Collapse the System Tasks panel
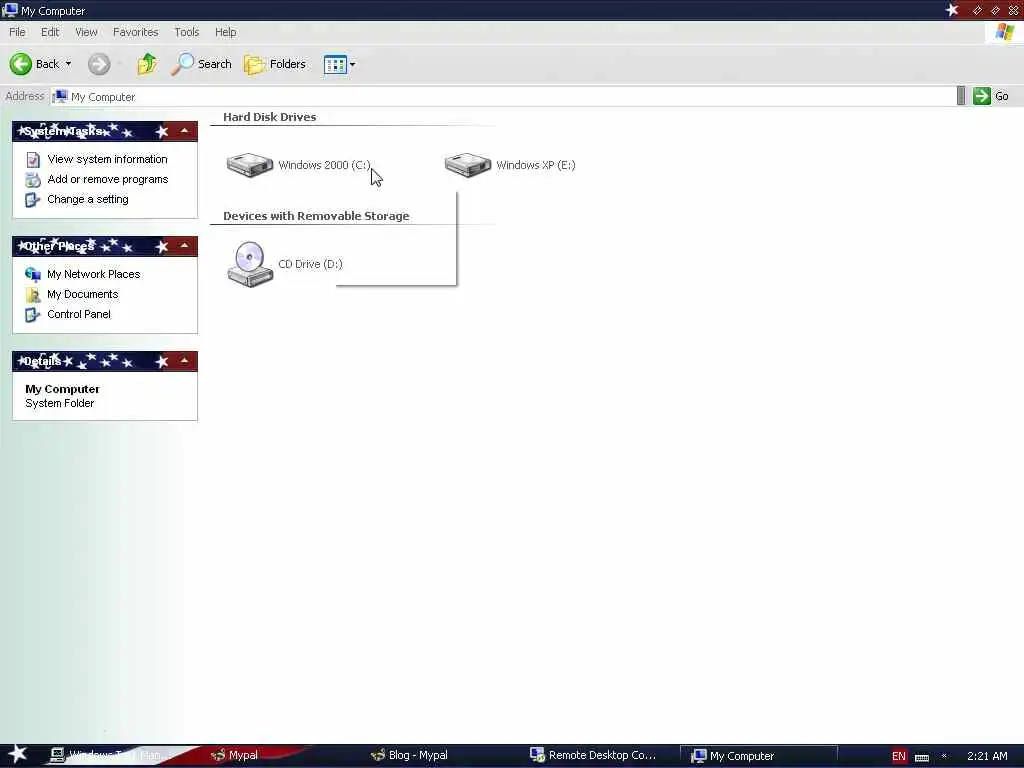 coord(185,131)
